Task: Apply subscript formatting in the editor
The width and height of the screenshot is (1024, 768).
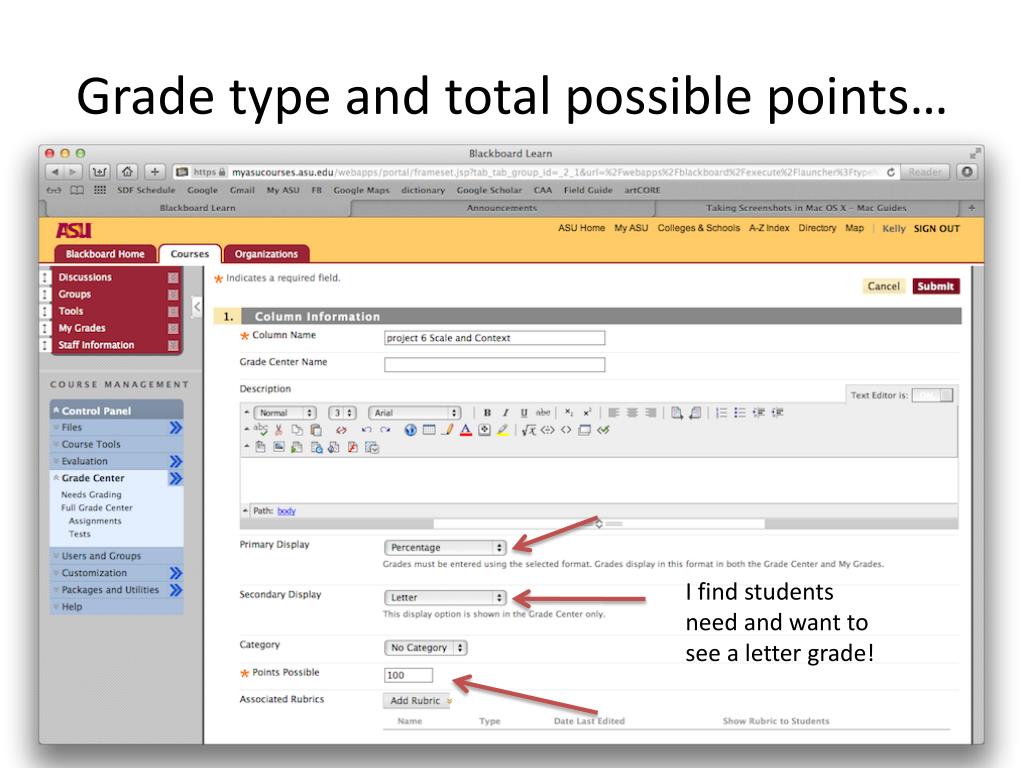Action: click(x=569, y=413)
